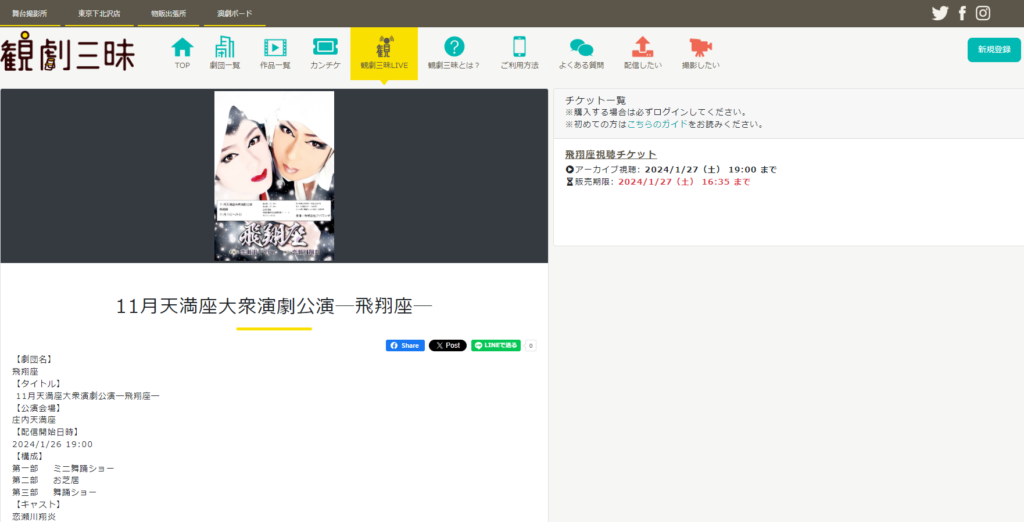Screen dimensions: 1024x522
Task: Open the Instagram icon in header
Action: pos(984,13)
